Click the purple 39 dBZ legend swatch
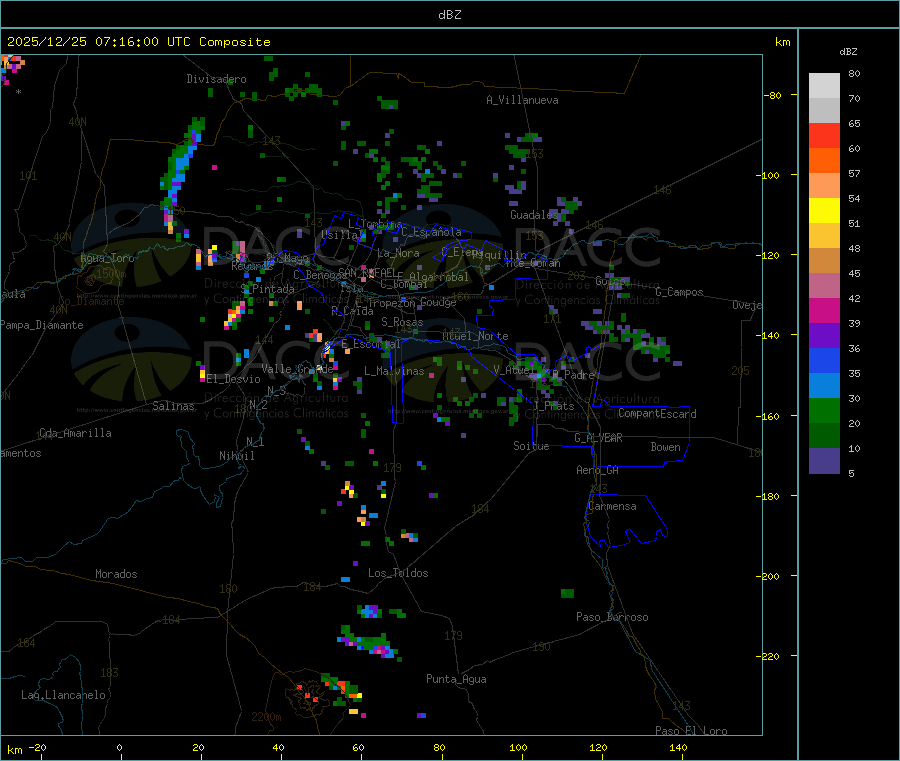This screenshot has width=900, height=761. tap(824, 335)
